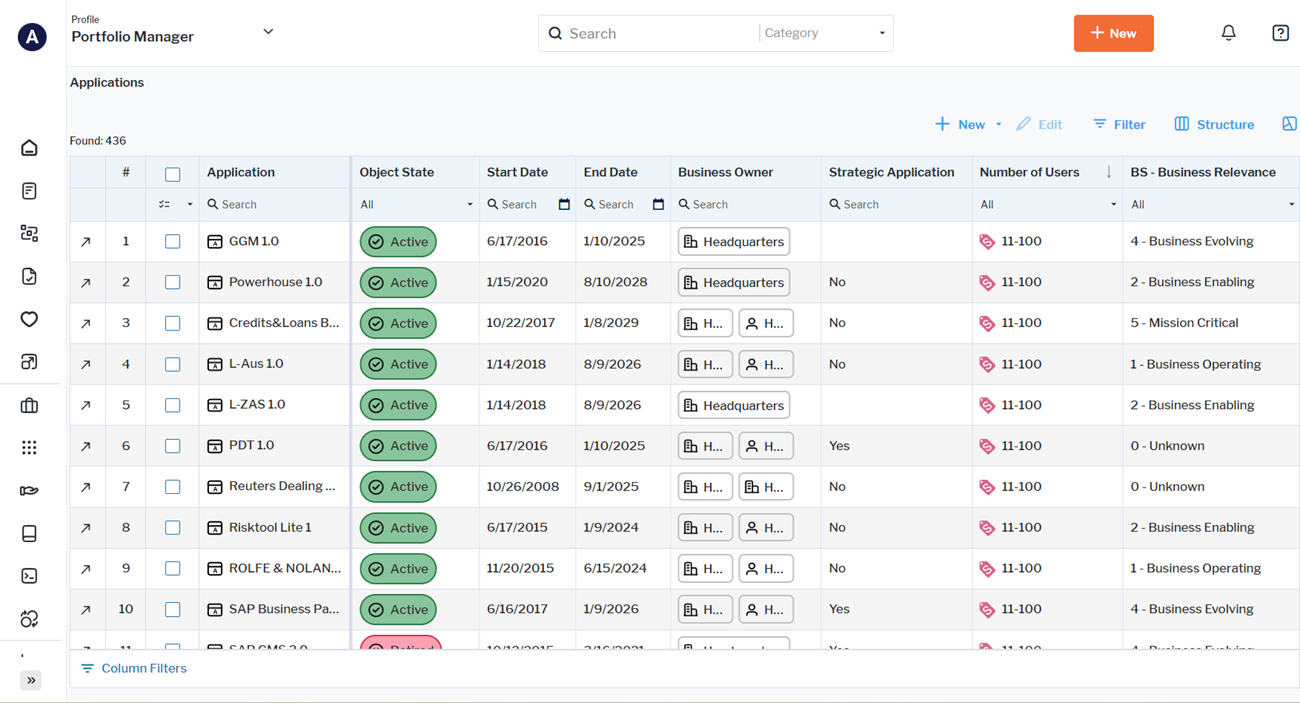Click the orange New button
The image size is (1300, 703).
click(x=1113, y=33)
